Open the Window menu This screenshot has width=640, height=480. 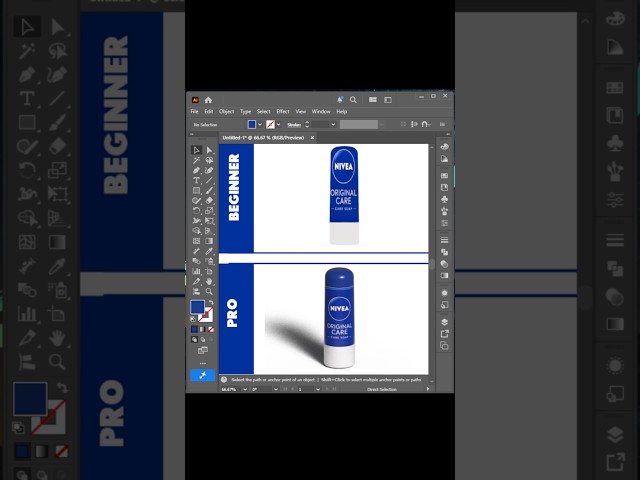click(321, 111)
